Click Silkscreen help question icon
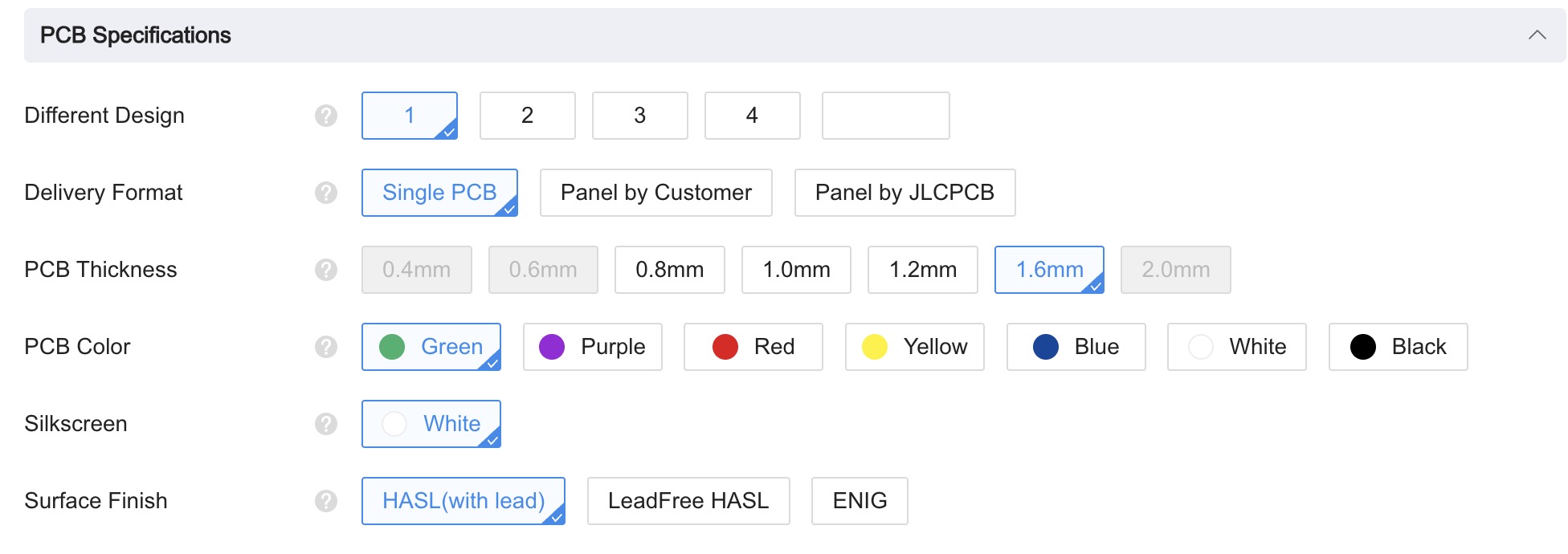The width and height of the screenshot is (1568, 554). point(326,424)
